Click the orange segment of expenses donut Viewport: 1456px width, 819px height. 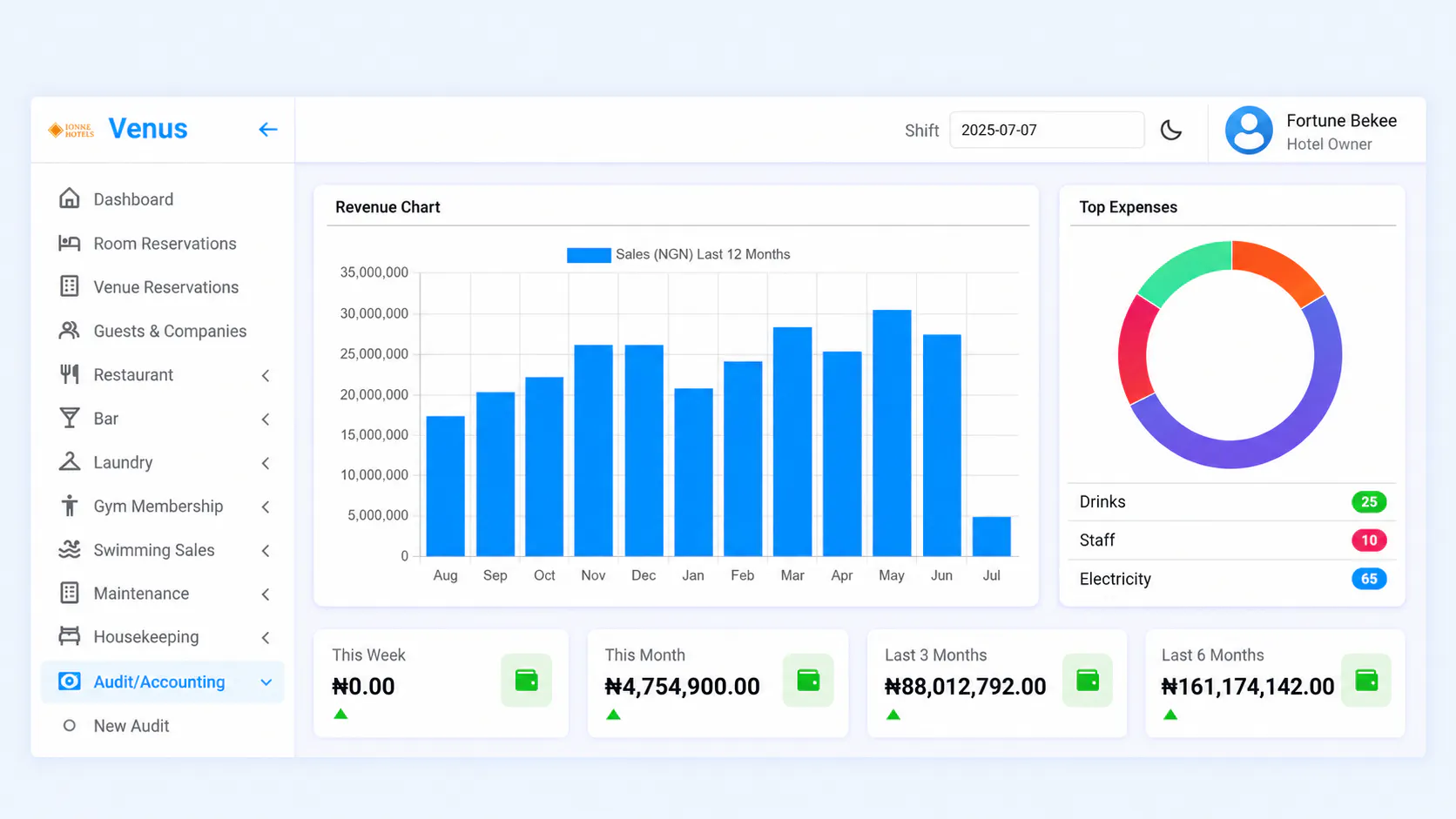point(1283,268)
